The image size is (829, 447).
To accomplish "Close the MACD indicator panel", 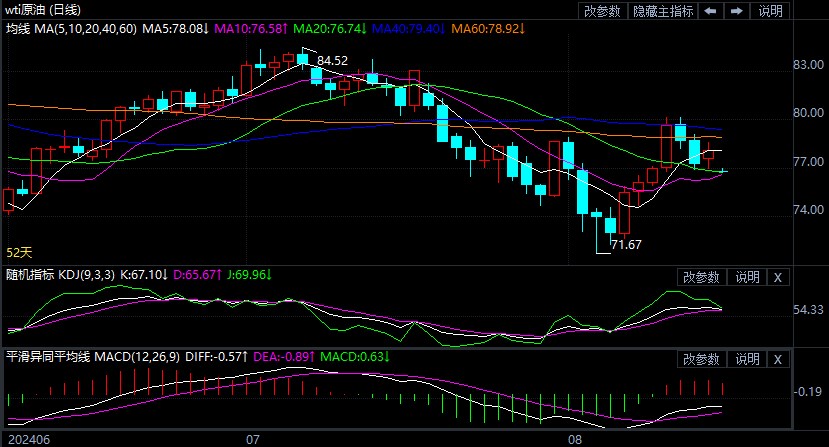I will point(779,359).
